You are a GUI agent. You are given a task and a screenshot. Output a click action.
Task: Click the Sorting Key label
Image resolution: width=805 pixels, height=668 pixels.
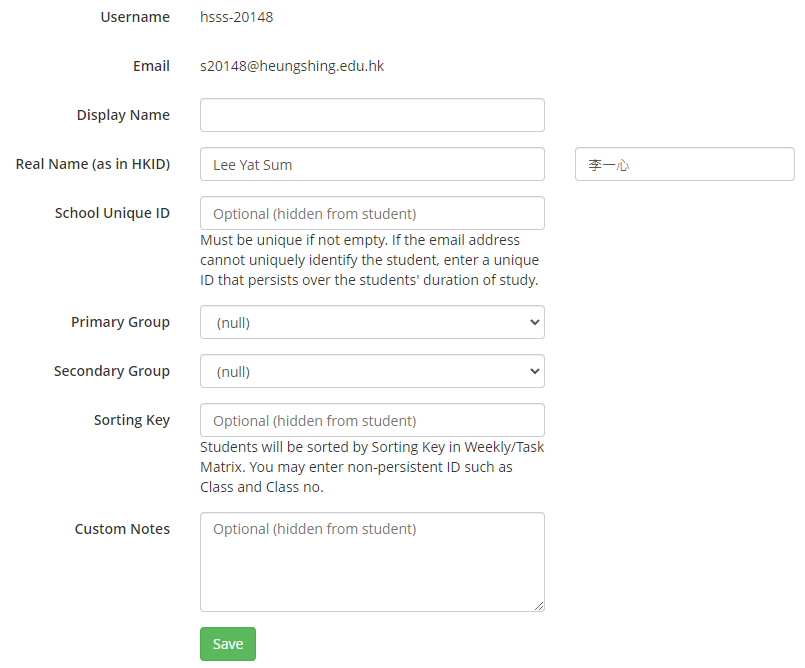tap(132, 420)
